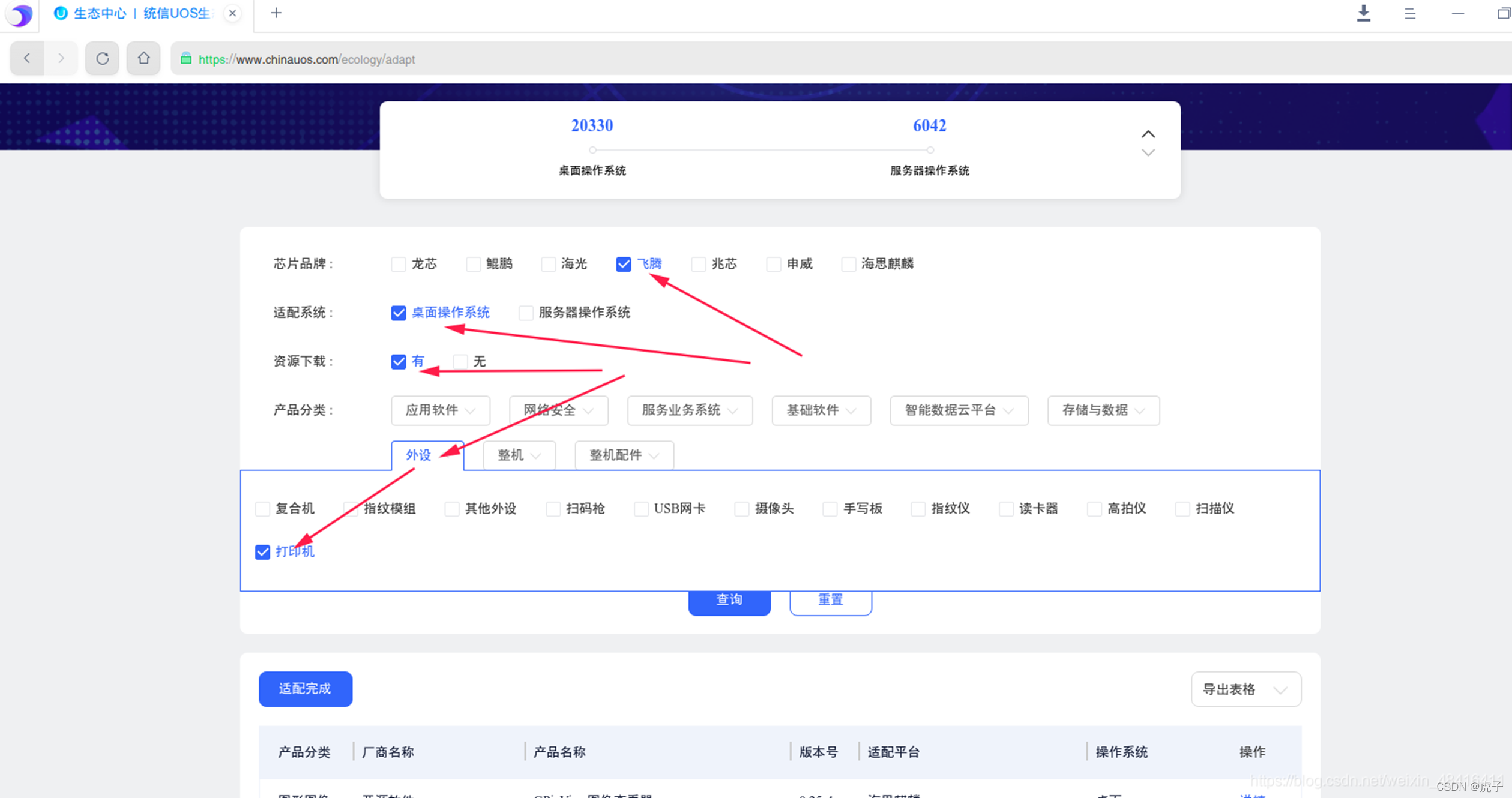Select the 外设 category tab
This screenshot has width=1512, height=798.
[418, 455]
